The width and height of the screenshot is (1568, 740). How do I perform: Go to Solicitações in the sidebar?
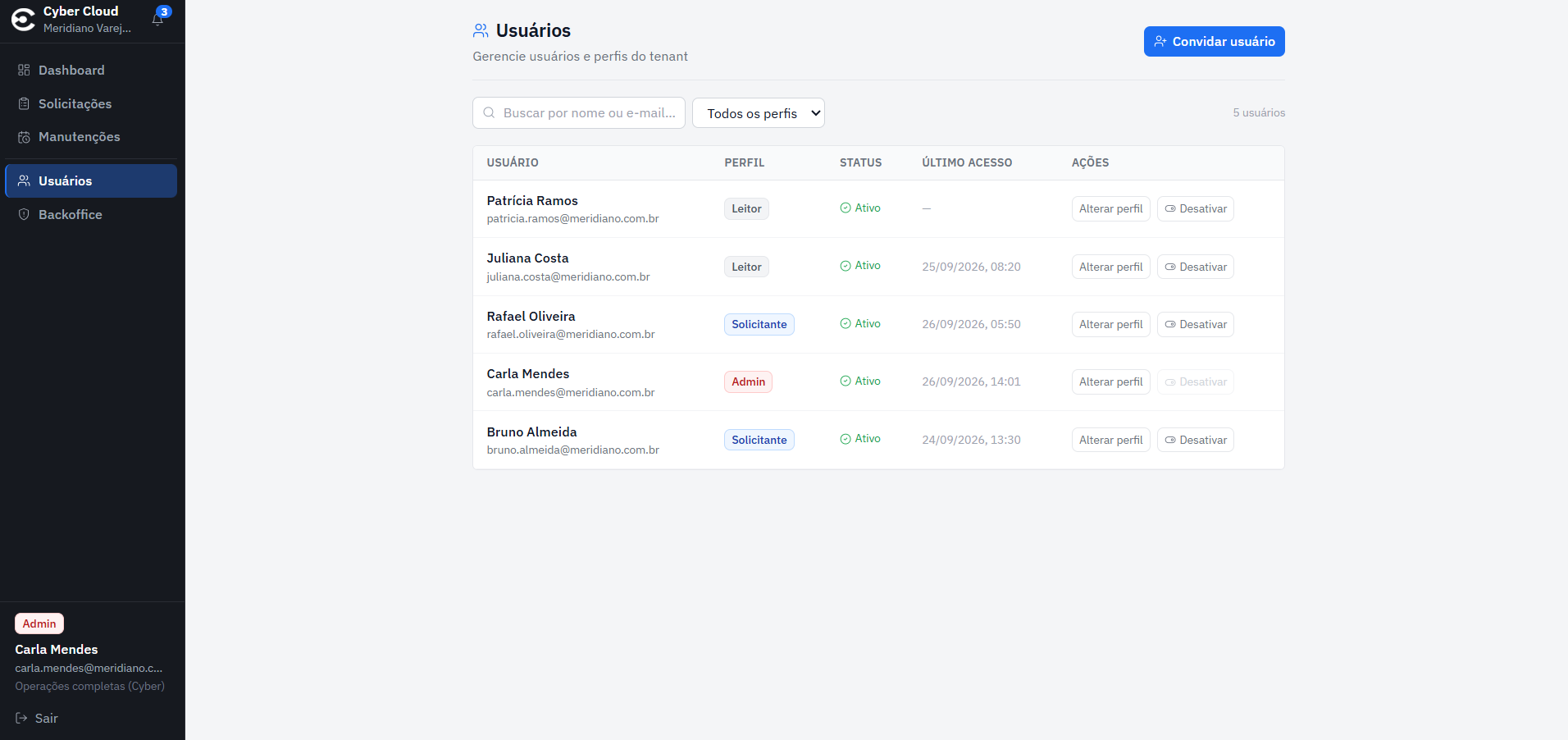click(91, 104)
